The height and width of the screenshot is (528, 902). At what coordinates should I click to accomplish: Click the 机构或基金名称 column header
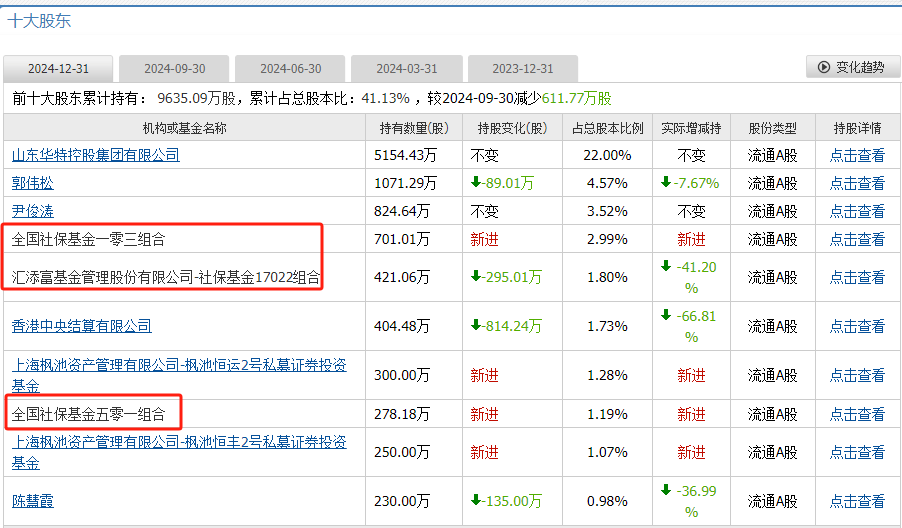[x=185, y=128]
